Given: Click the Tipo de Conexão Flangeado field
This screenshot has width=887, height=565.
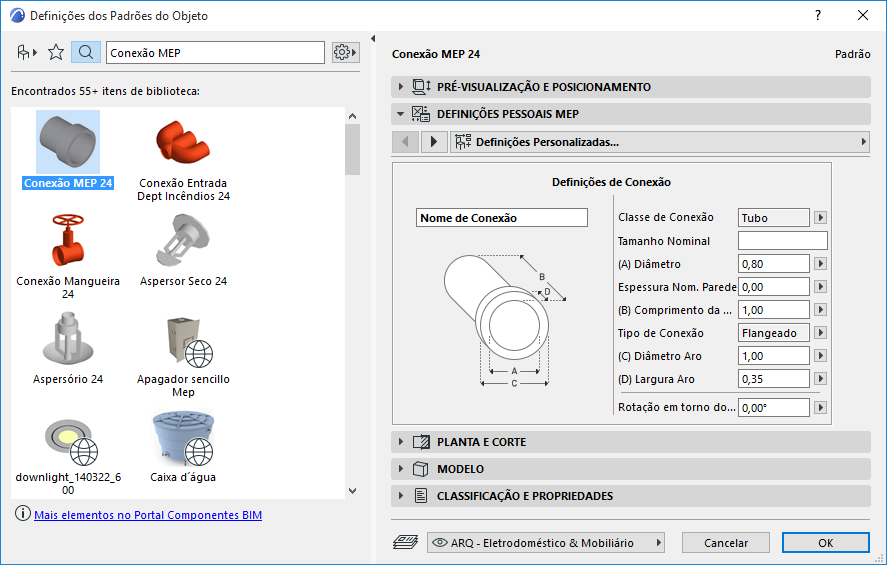Looking at the screenshot, I should [x=773, y=333].
